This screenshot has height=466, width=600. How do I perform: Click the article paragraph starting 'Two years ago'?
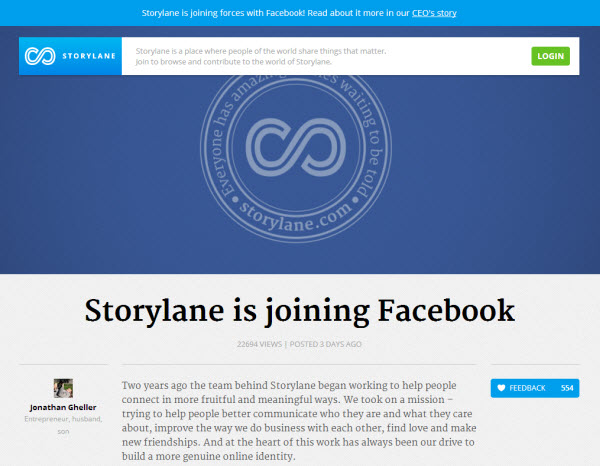click(299, 420)
